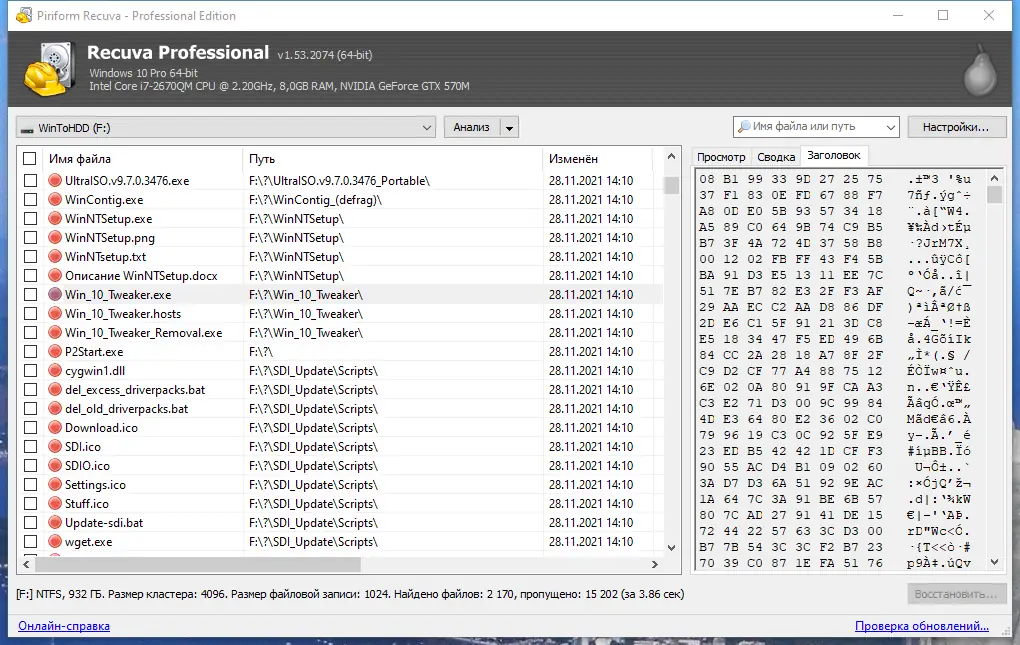Click the file list scroll-up arrow
Screen dimensions: 1020x645
click(671, 157)
